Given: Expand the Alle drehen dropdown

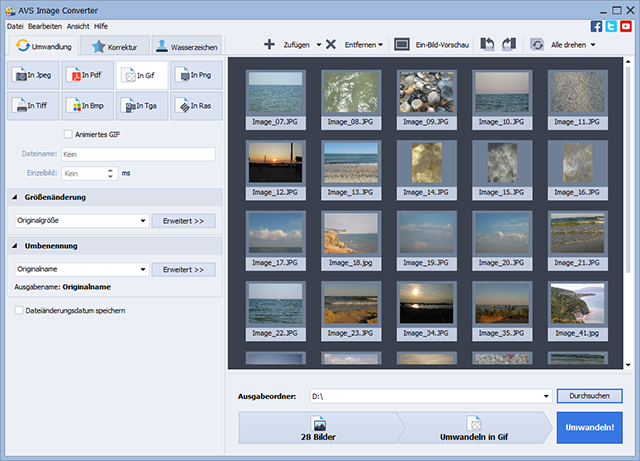Looking at the screenshot, I should pyautogui.click(x=593, y=45).
